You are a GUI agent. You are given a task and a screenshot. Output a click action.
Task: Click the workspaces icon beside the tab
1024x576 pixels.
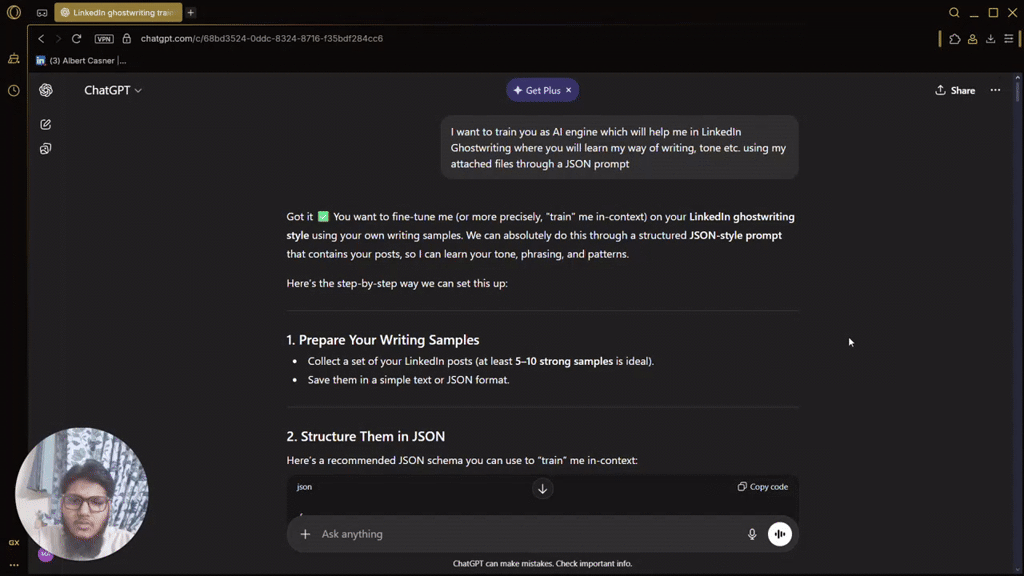(x=42, y=12)
